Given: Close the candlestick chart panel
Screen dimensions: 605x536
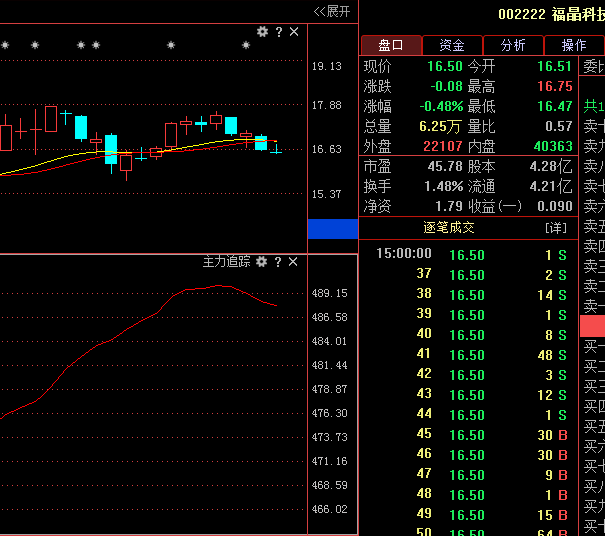Looking at the screenshot, I should coord(293,32).
